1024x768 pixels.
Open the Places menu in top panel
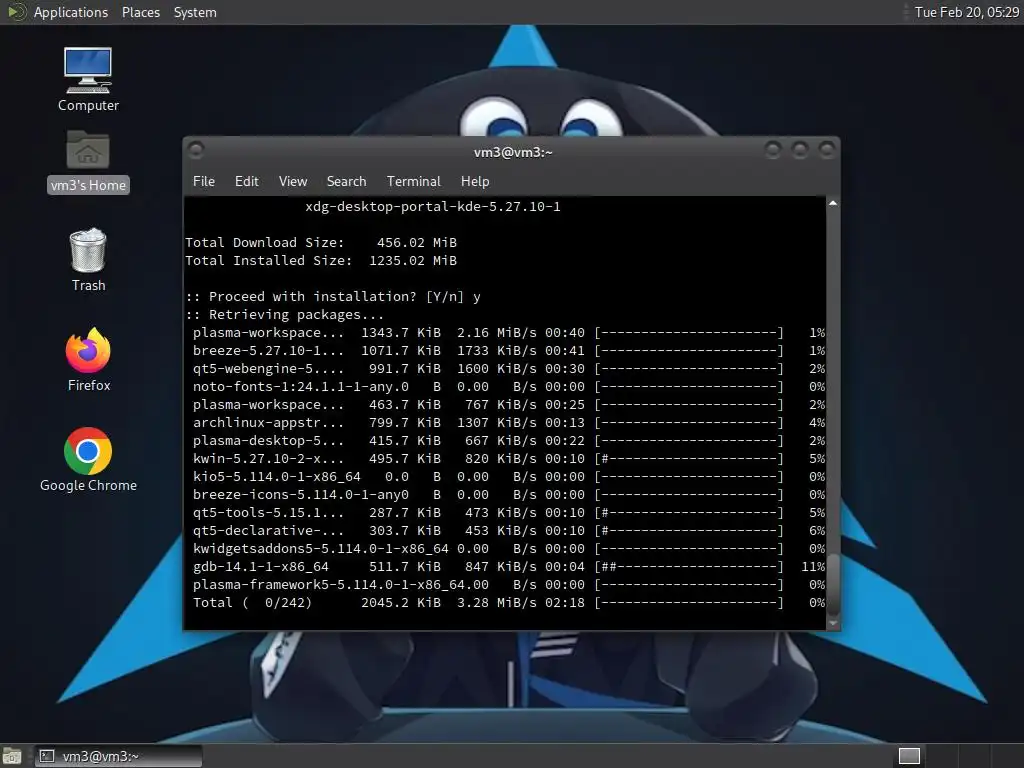click(x=140, y=12)
